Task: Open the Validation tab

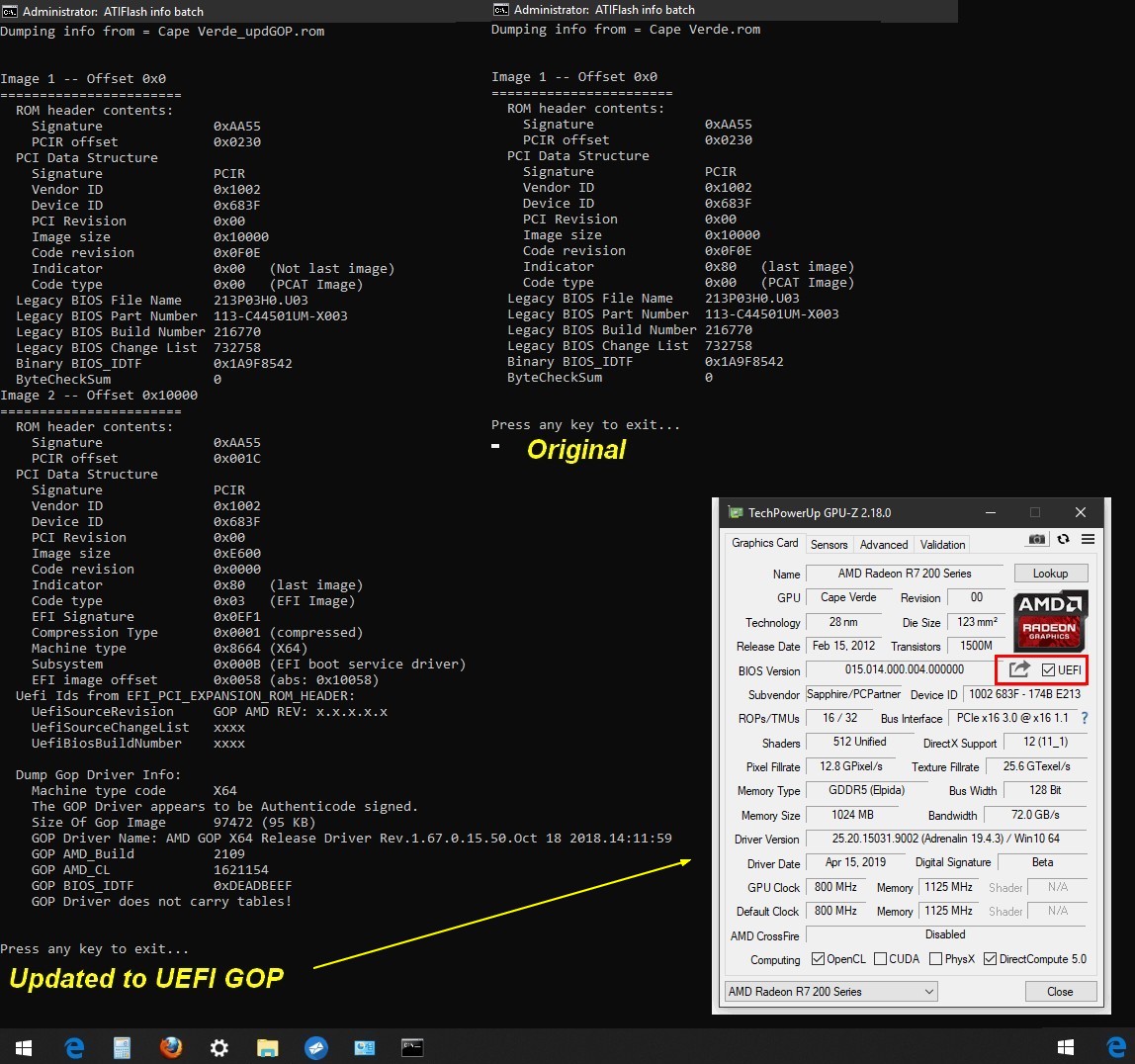Action: 942,544
